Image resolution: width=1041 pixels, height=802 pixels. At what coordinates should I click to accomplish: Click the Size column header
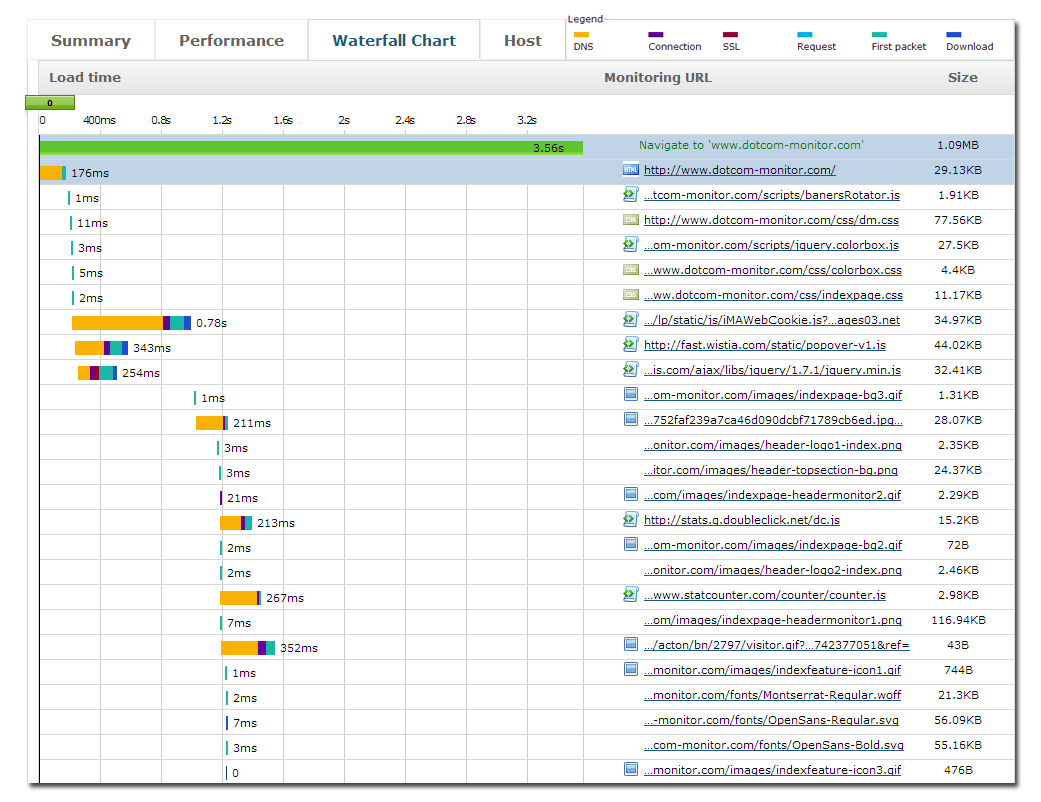point(963,77)
